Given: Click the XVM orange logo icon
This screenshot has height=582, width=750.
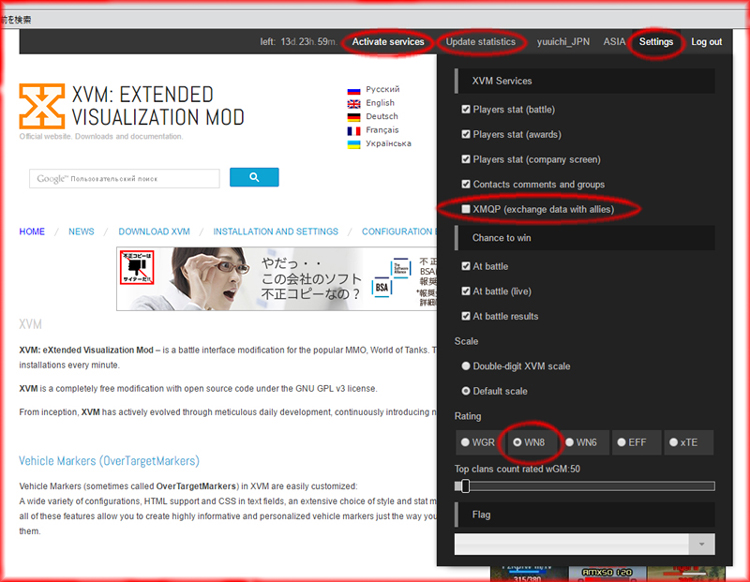Looking at the screenshot, I should (x=42, y=106).
